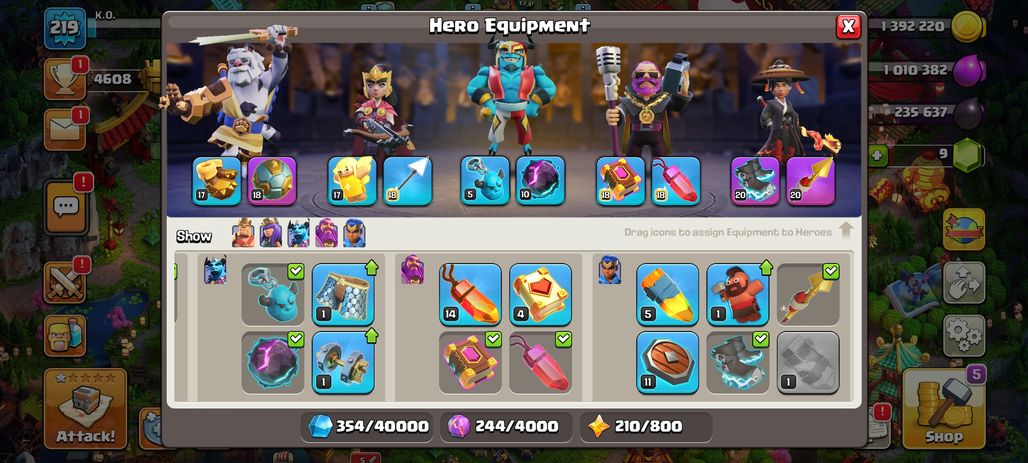The image size is (1028, 463).
Task: Close the Hero Equipment window
Action: (848, 26)
